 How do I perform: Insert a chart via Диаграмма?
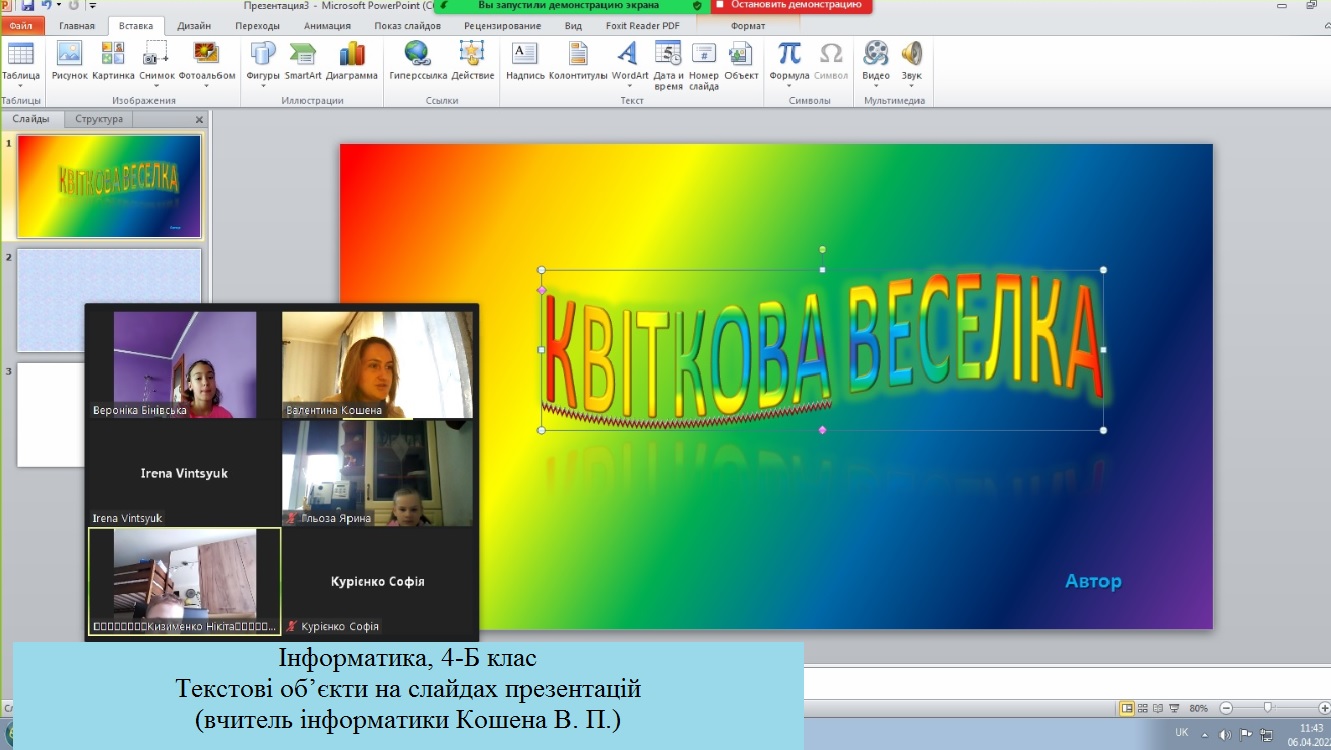352,54
